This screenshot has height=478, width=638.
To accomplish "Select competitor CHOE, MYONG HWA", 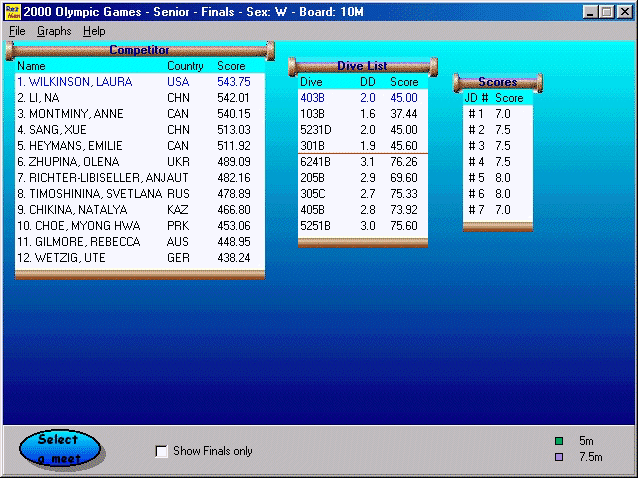I will point(140,226).
